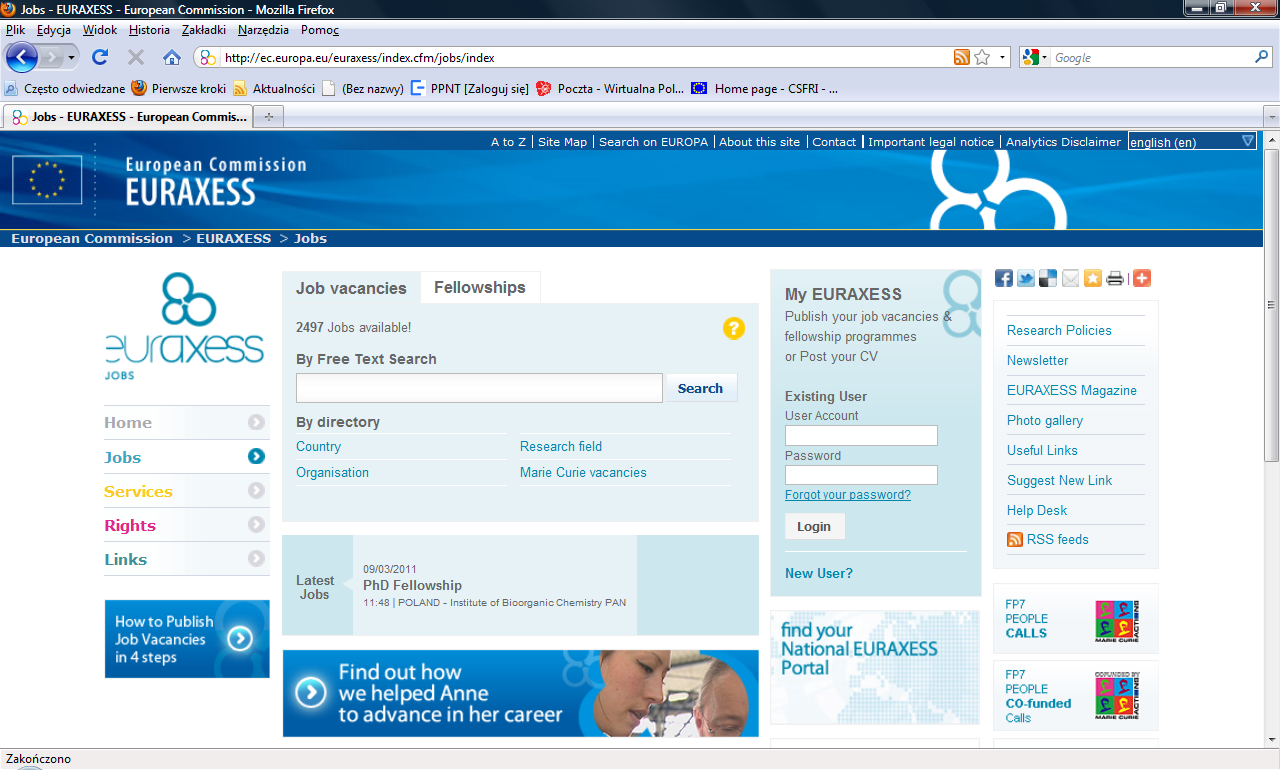Click the Site Map link in the top bar

562,142
